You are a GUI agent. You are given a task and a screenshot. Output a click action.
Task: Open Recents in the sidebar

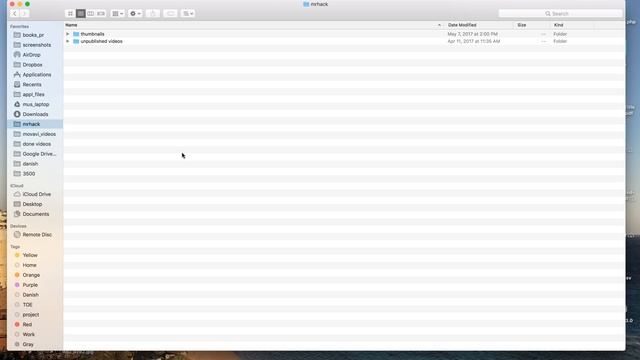[35, 84]
